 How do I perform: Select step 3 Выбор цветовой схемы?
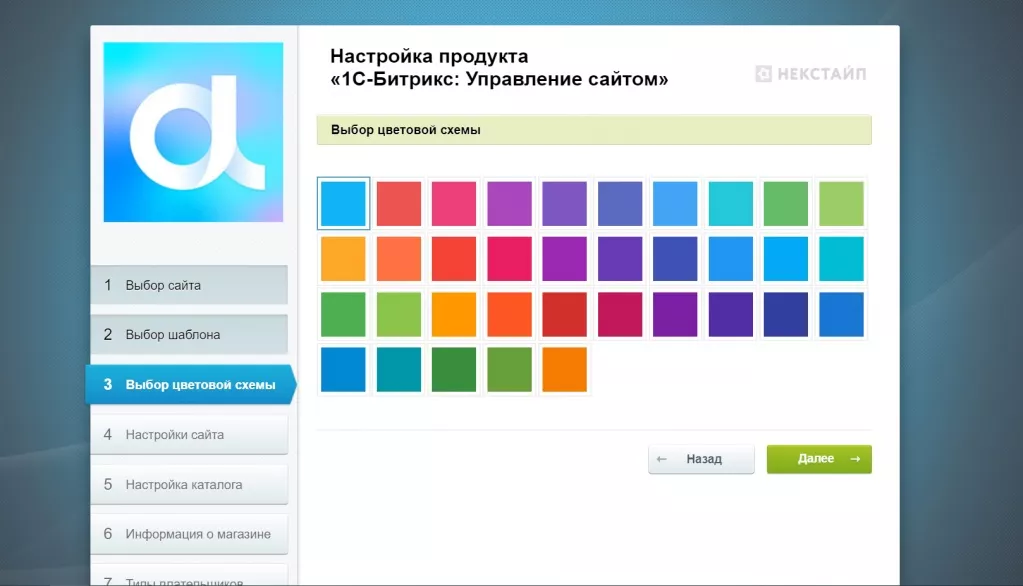click(191, 384)
